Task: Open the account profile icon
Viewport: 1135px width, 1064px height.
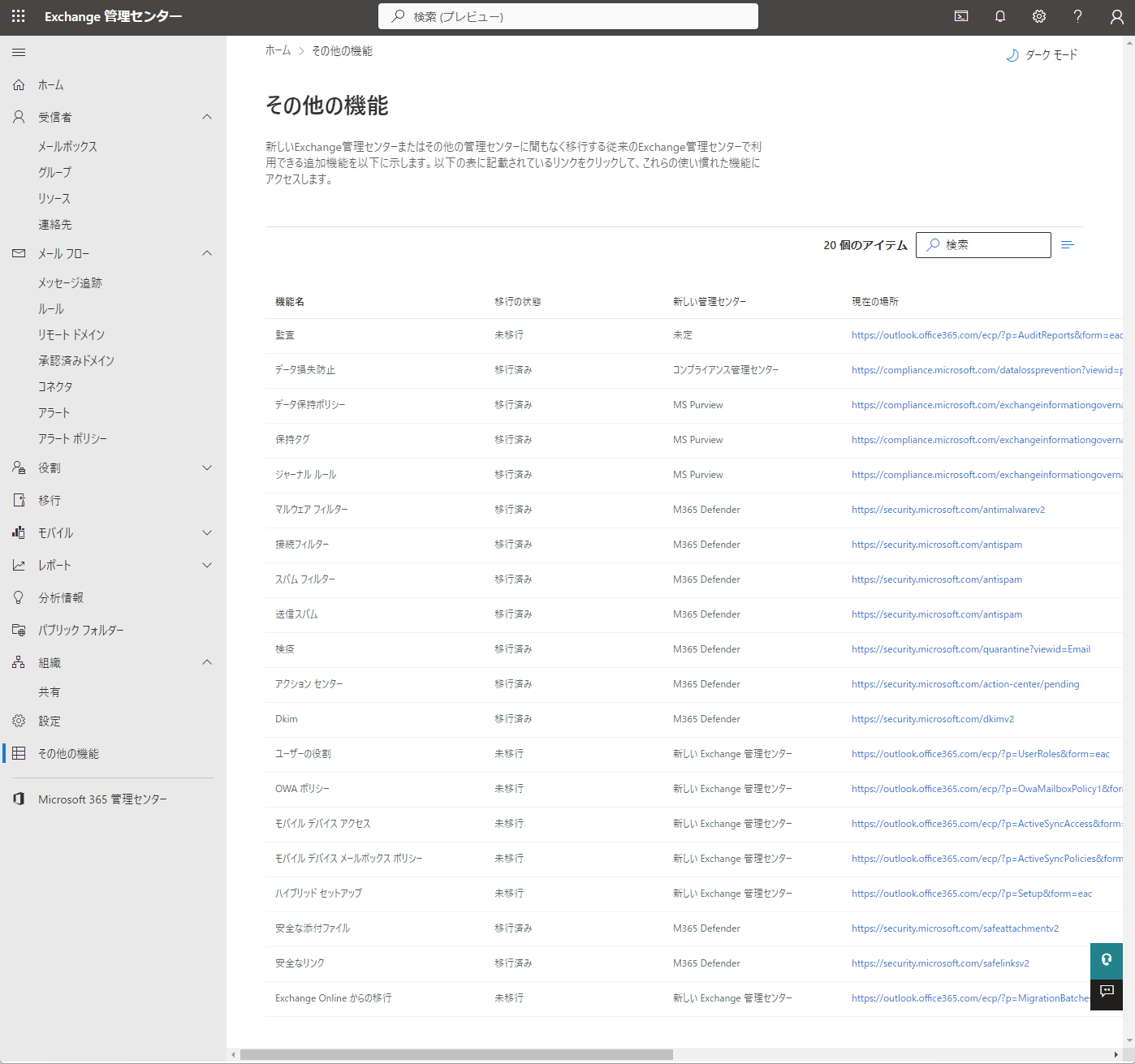Action: tap(1117, 16)
